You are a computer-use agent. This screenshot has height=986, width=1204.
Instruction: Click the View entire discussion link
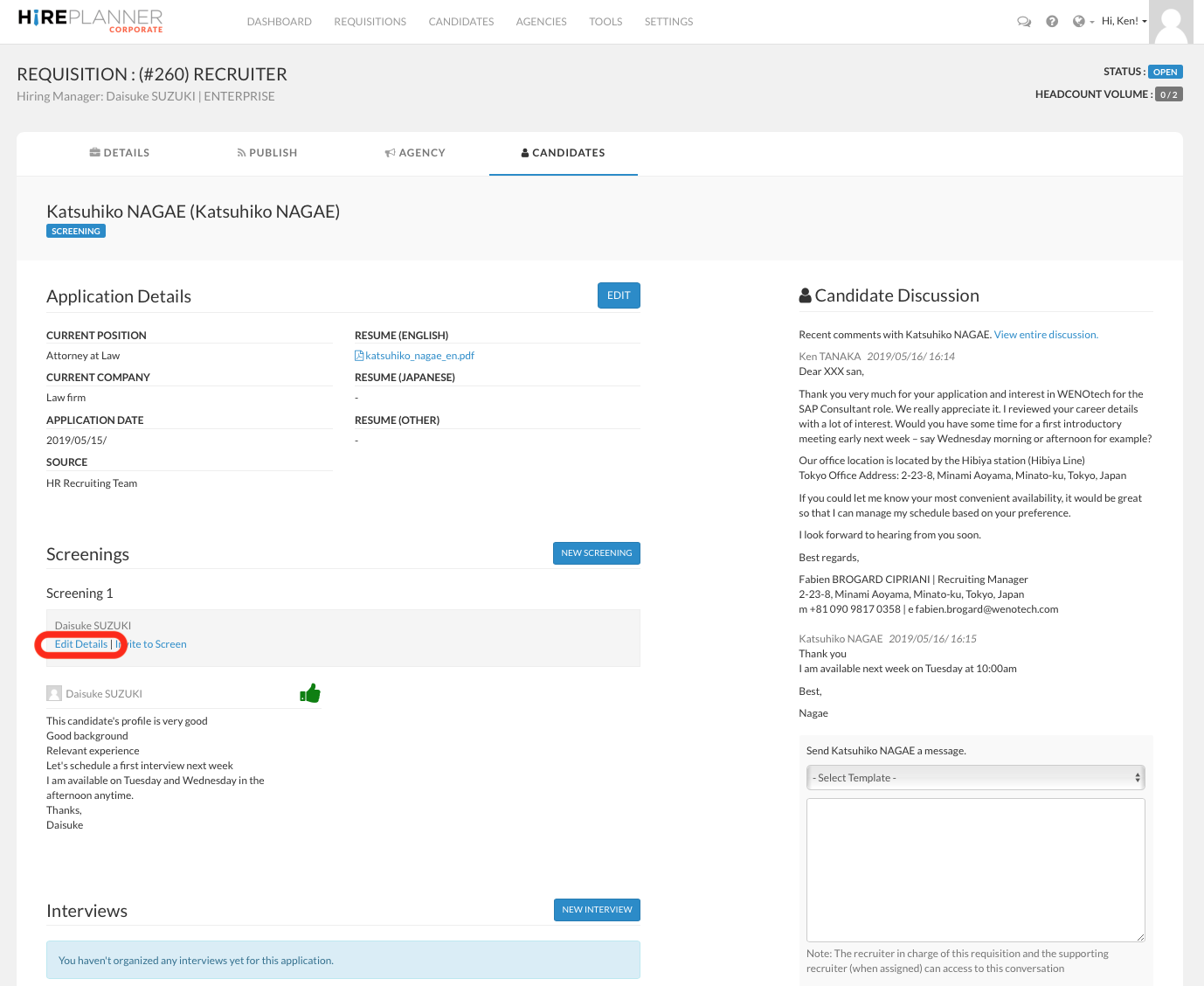(x=1046, y=335)
